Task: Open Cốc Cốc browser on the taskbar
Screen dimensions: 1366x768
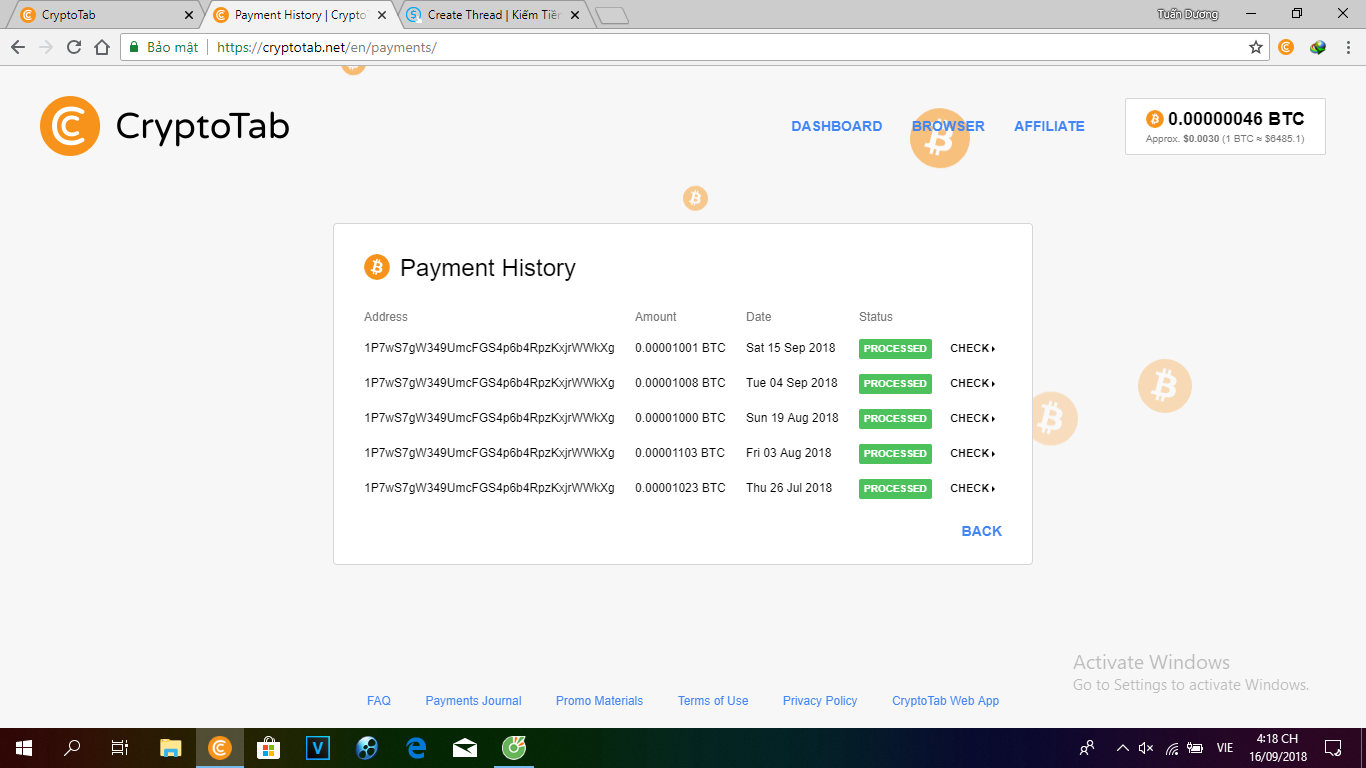Action: click(x=514, y=748)
